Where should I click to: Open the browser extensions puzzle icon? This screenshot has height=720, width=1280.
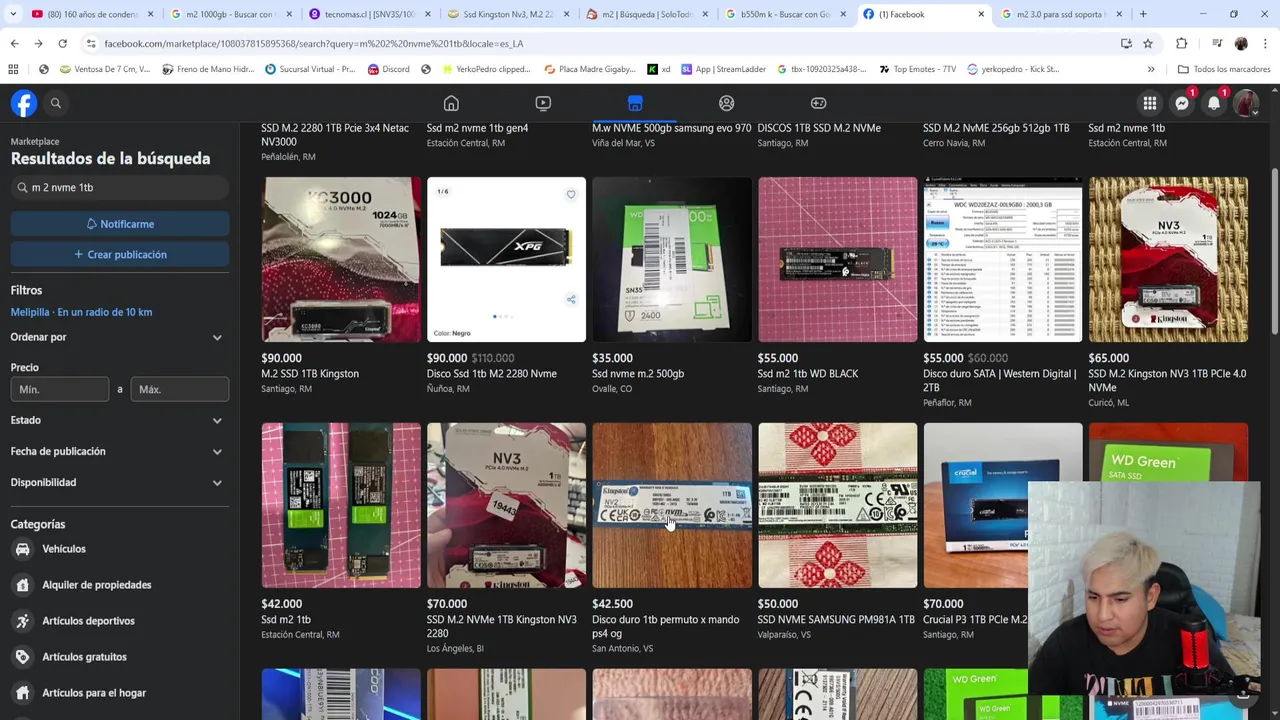point(1182,43)
